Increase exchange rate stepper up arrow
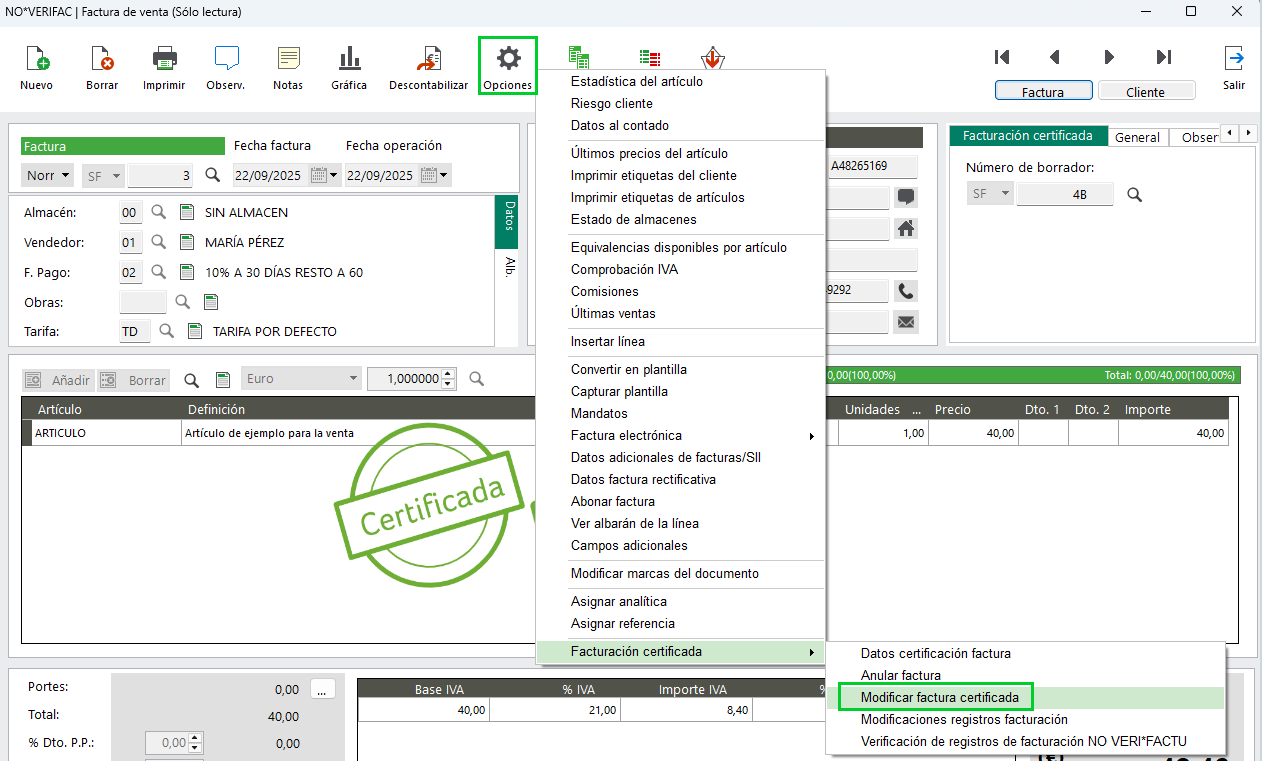This screenshot has height=761, width=1262. pyautogui.click(x=448, y=374)
